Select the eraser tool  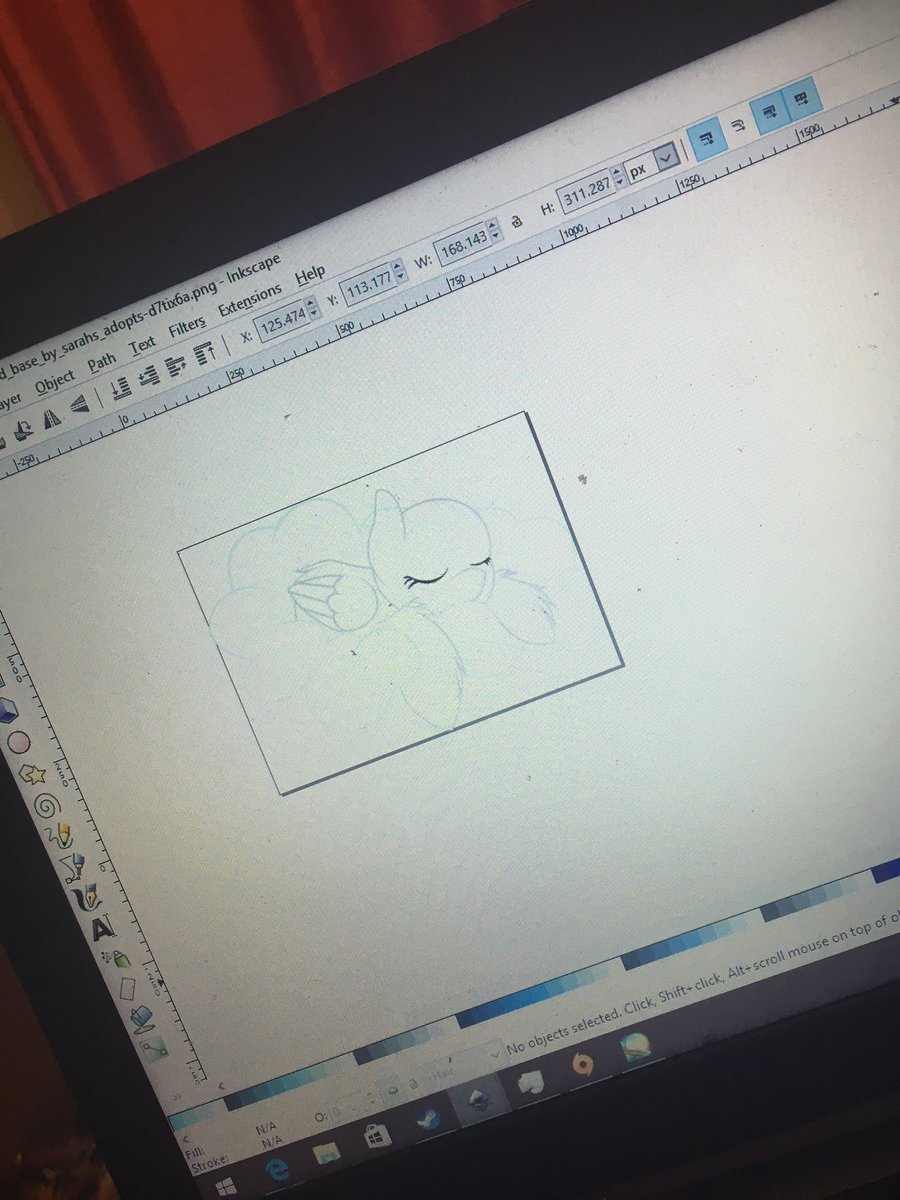[127, 988]
